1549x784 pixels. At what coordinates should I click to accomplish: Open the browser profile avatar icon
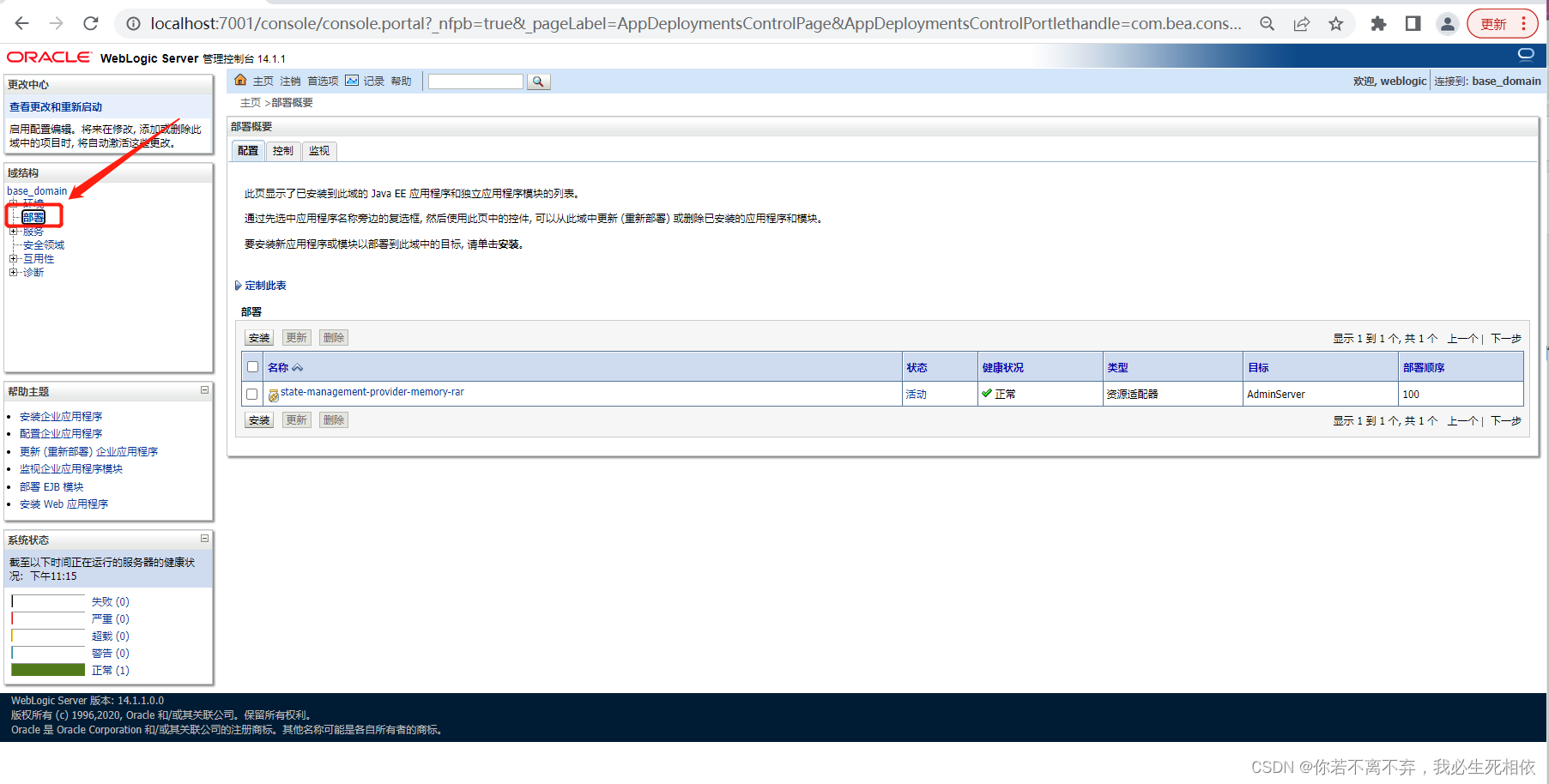(1447, 24)
